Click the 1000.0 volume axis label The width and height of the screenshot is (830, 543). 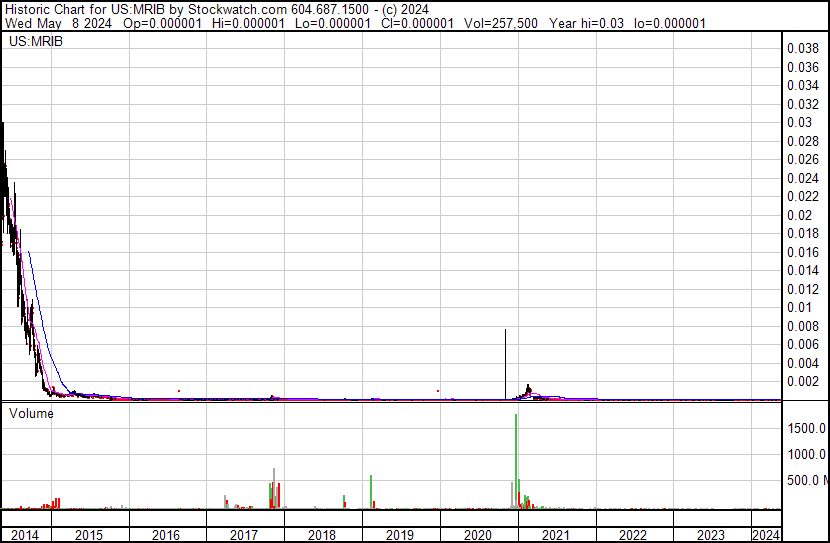806,454
